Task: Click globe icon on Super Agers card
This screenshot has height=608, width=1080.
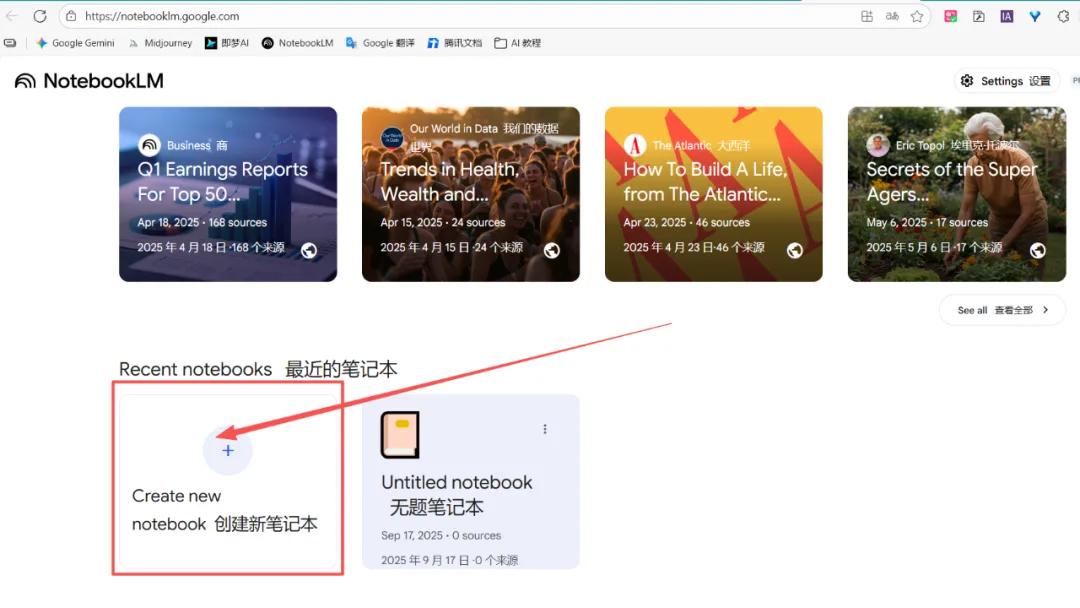Action: 1038,251
